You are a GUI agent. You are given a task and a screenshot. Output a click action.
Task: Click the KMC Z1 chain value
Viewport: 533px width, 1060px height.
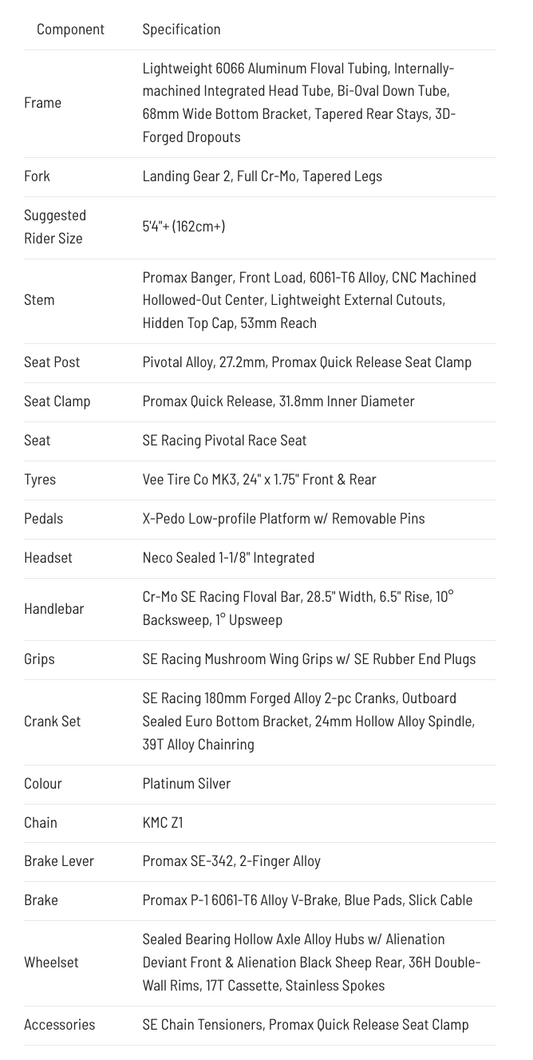(x=162, y=823)
